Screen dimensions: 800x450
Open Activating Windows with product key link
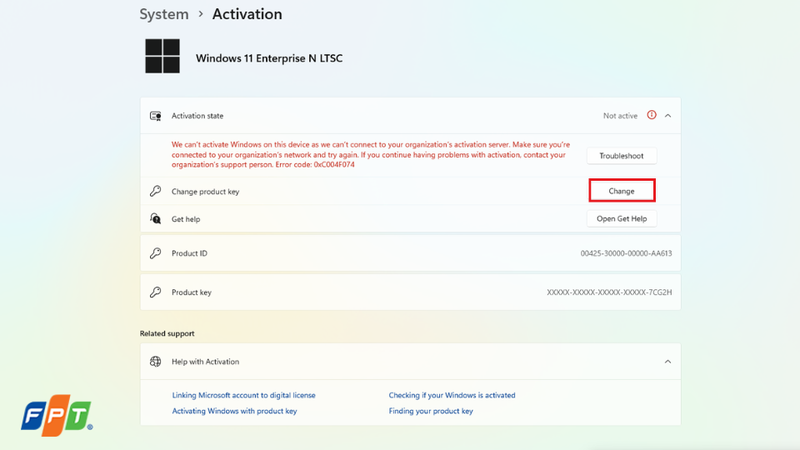(x=234, y=411)
